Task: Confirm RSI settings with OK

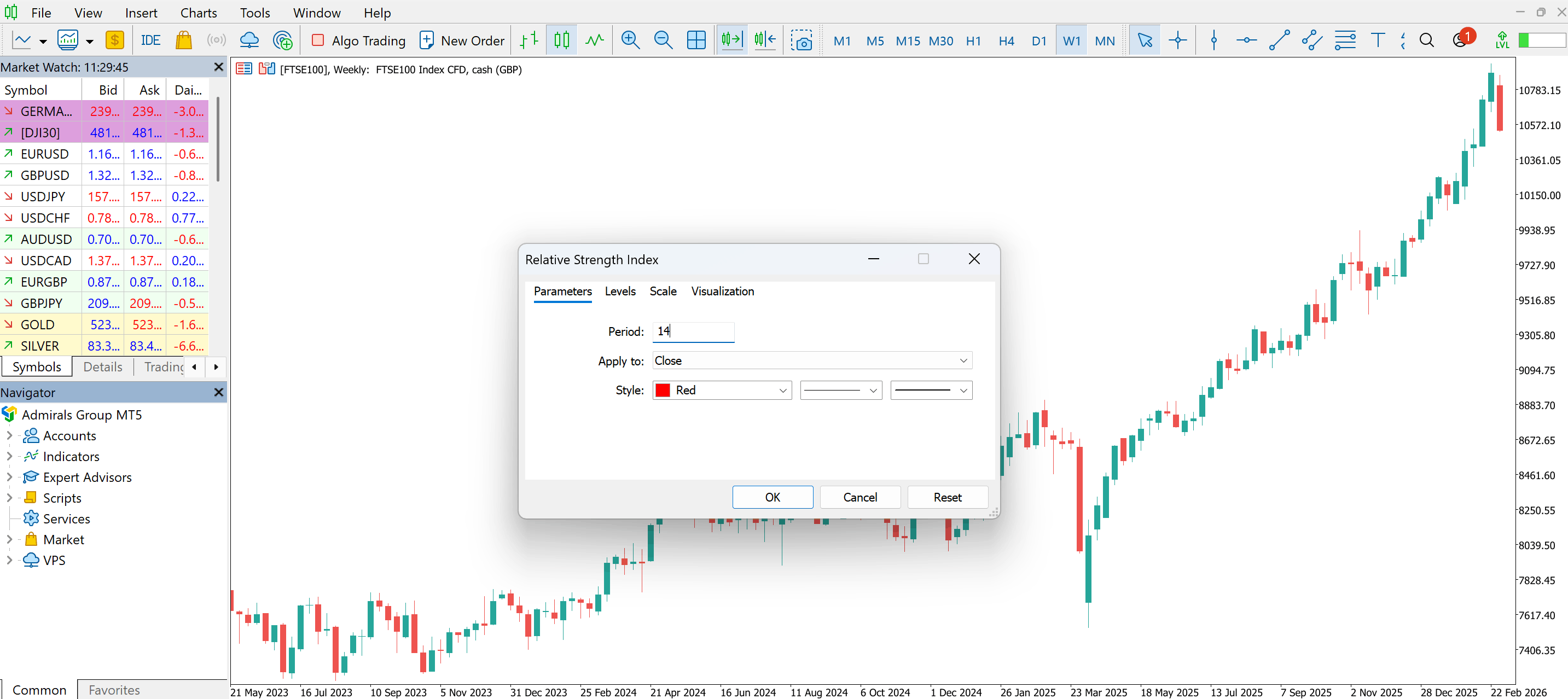Action: pos(773,498)
